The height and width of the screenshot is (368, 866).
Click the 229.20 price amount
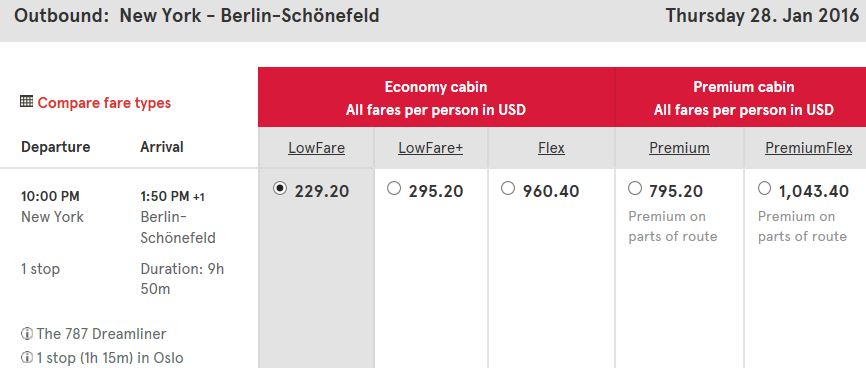(322, 191)
